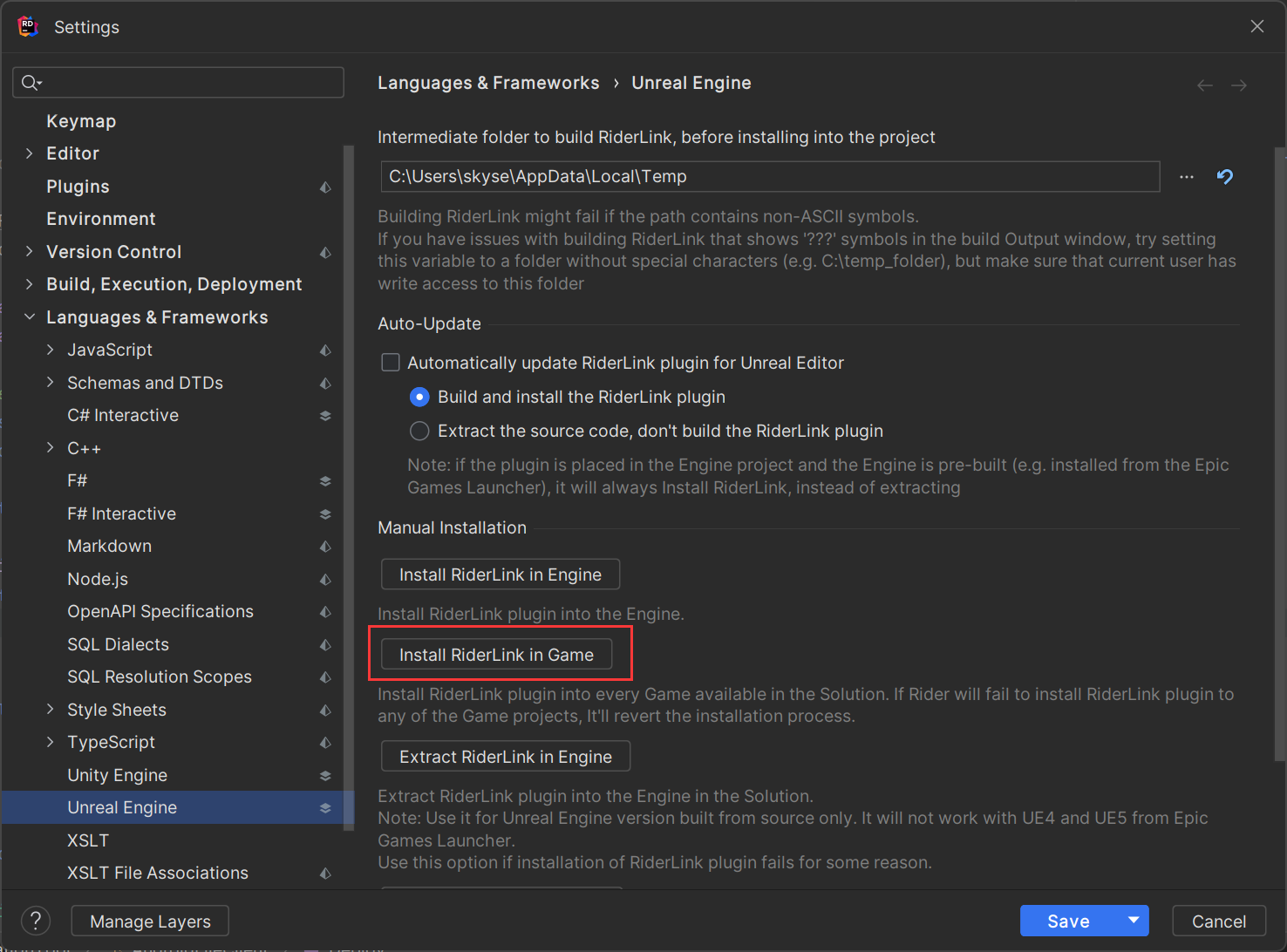Click the settings content vertical scrollbar
Screen dimensions: 1287x952
[1280, 453]
